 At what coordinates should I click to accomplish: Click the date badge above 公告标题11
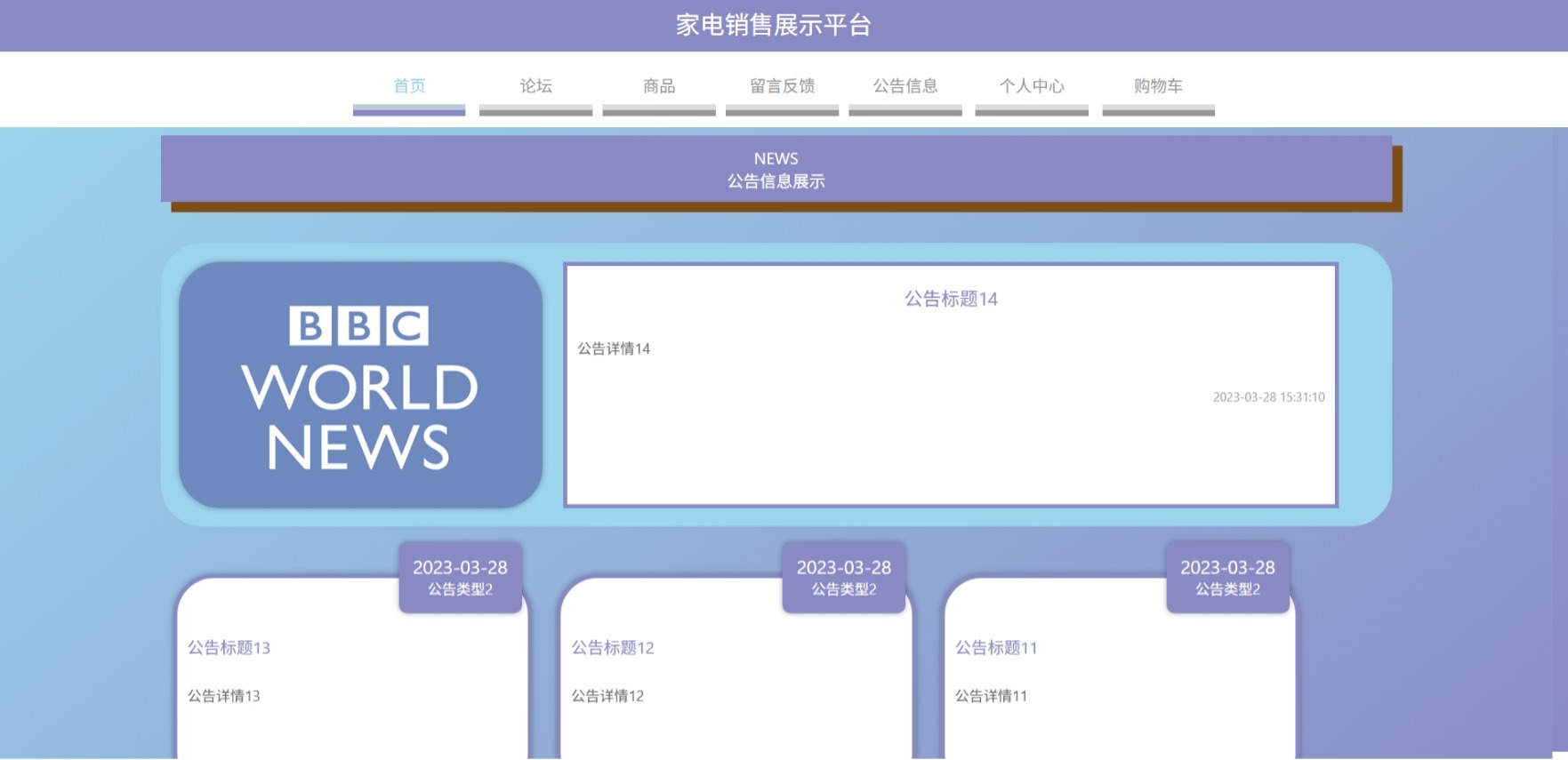[x=1227, y=577]
